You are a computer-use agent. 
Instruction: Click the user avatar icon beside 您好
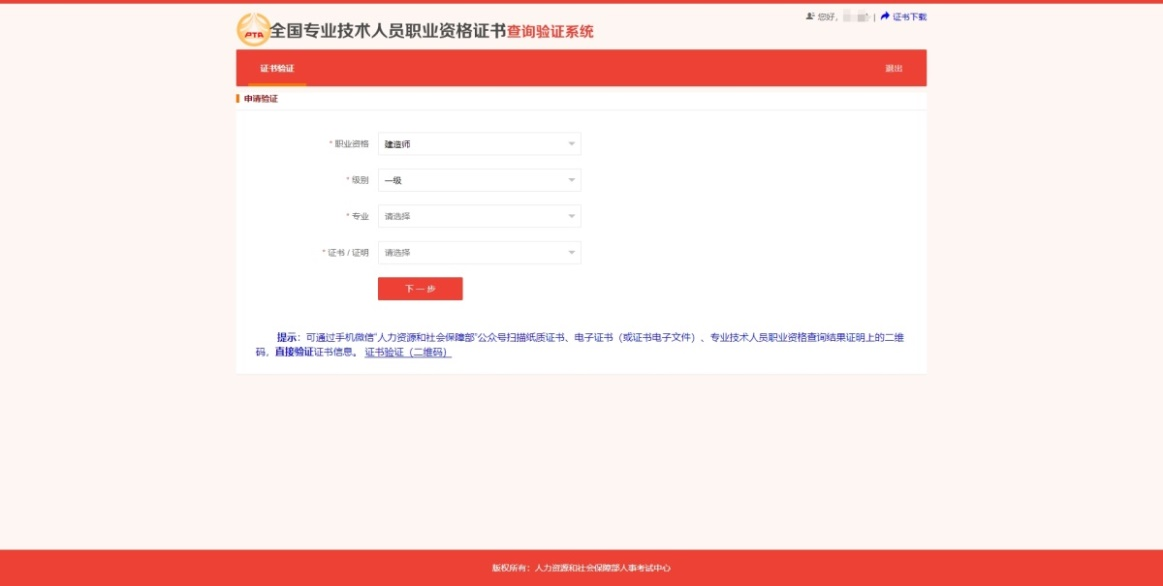tap(810, 17)
